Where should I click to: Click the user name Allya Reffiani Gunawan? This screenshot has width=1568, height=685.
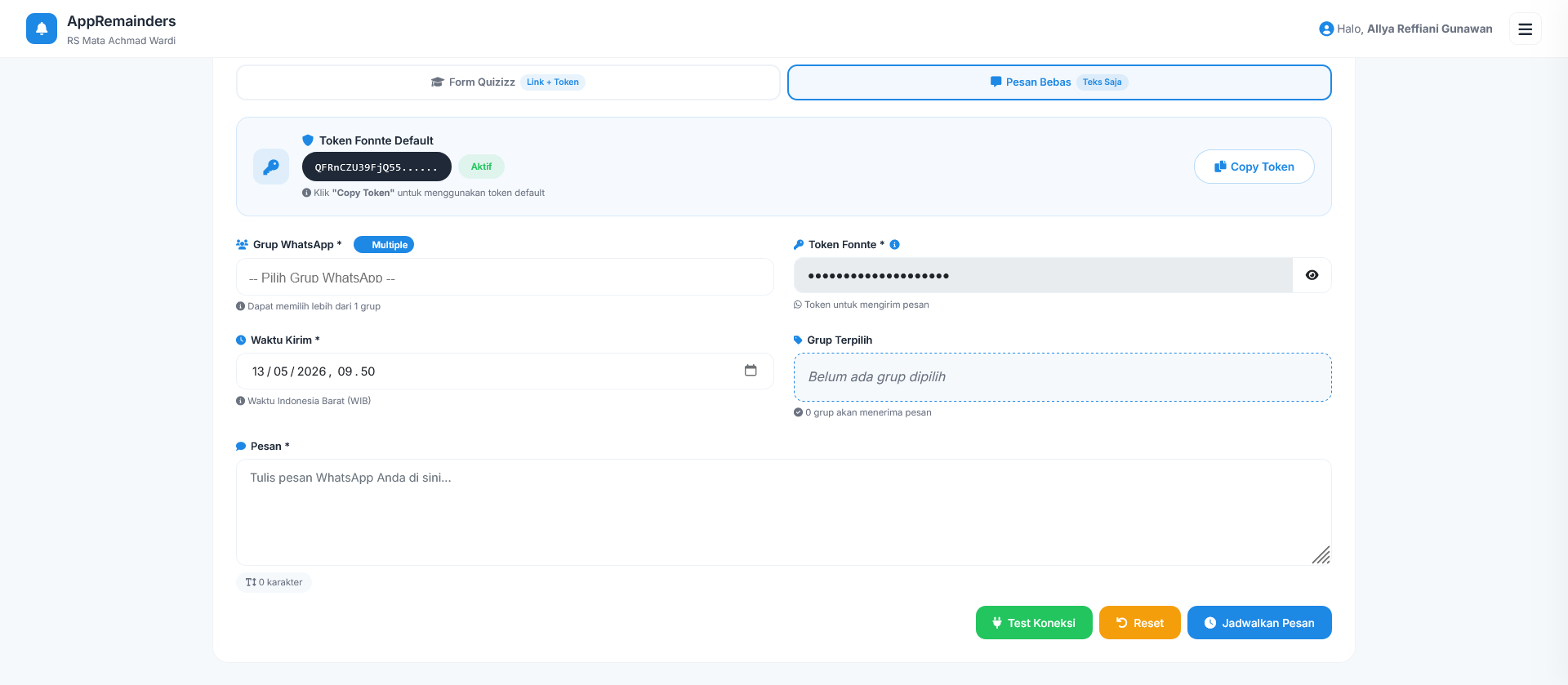click(1429, 29)
